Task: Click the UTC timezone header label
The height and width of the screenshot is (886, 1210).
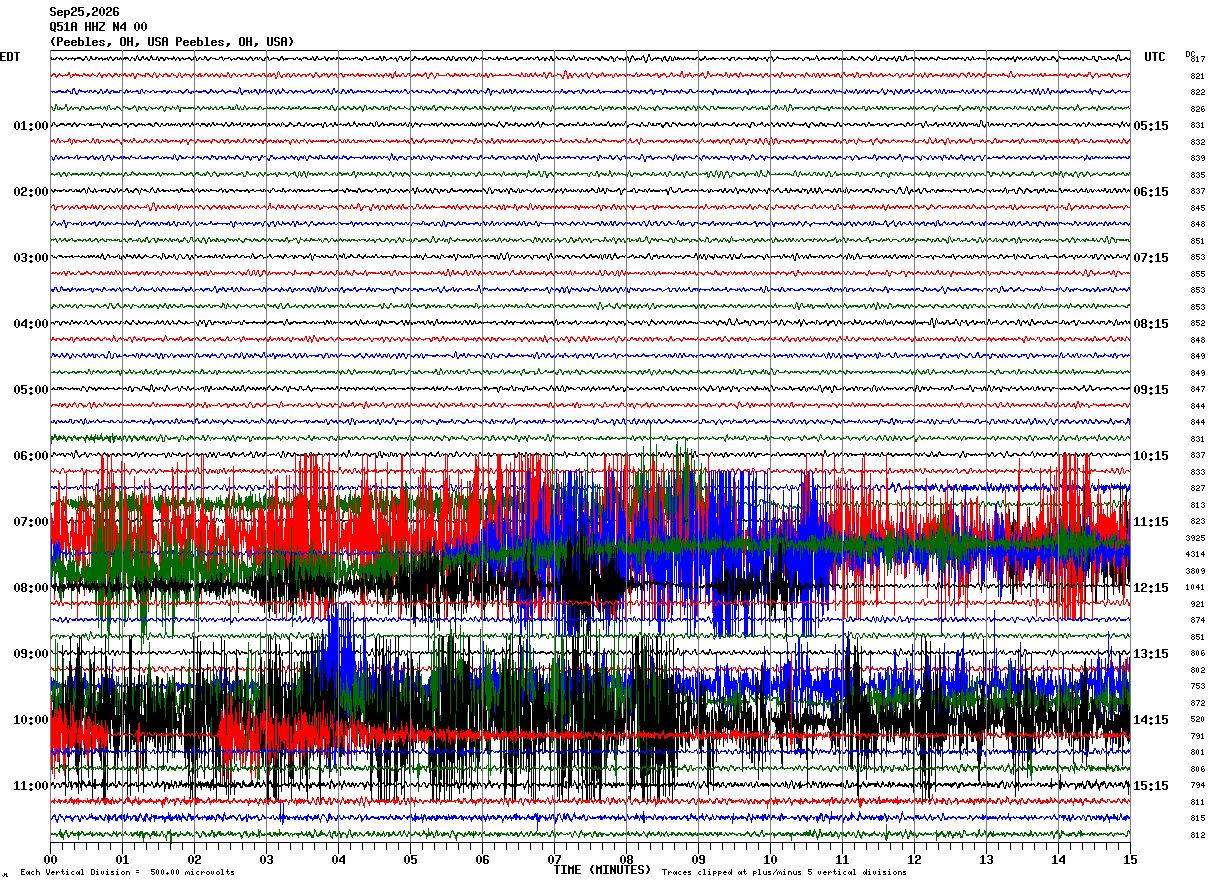Action: [1155, 57]
